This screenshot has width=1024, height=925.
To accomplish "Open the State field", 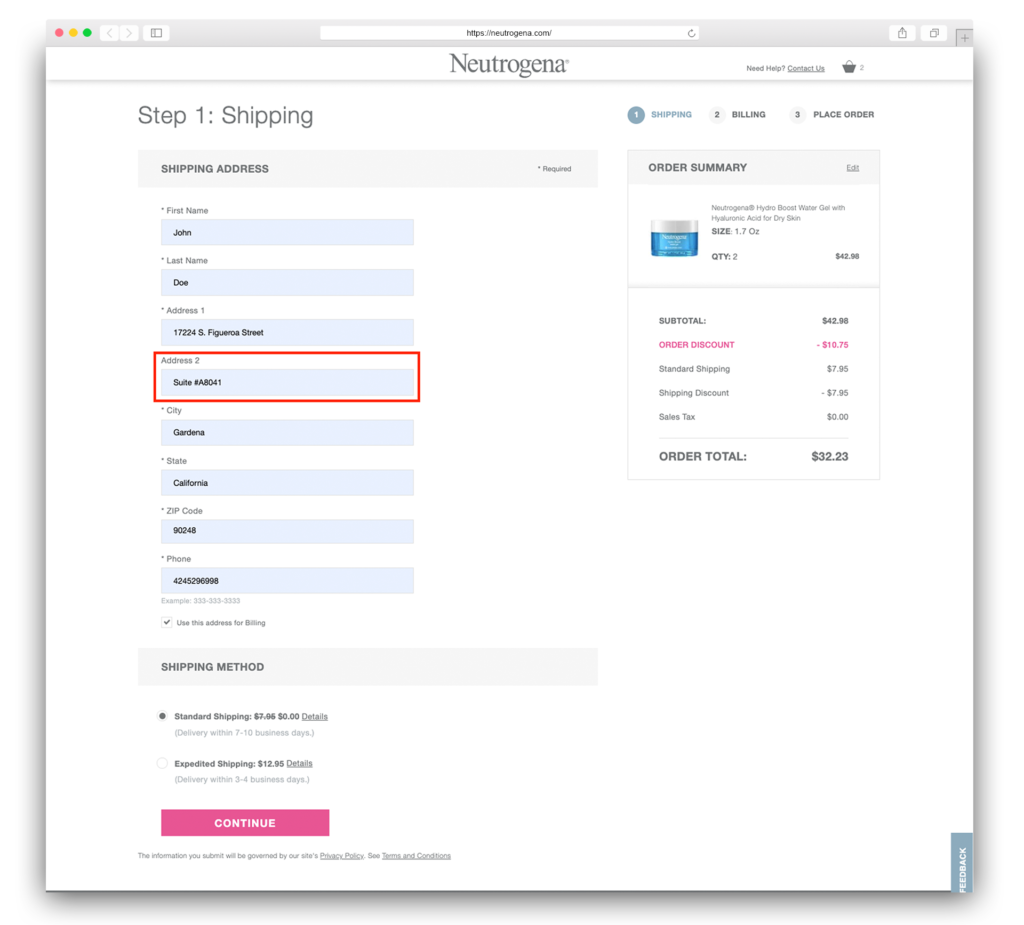I will click(x=287, y=483).
